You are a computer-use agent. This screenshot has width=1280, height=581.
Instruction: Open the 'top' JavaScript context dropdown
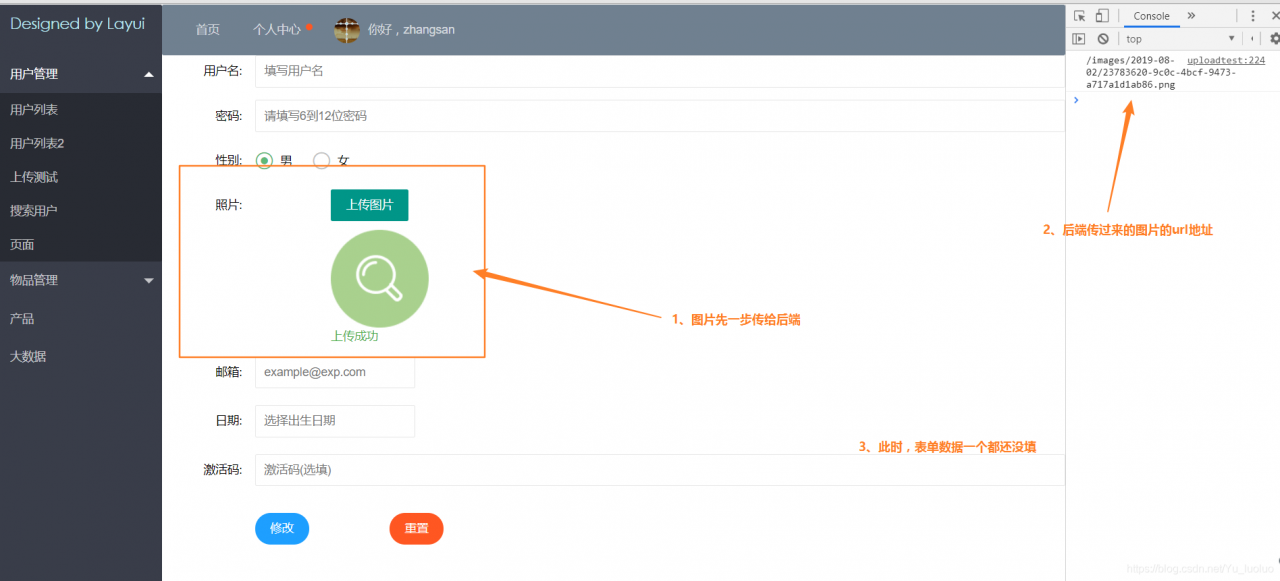(x=1181, y=39)
